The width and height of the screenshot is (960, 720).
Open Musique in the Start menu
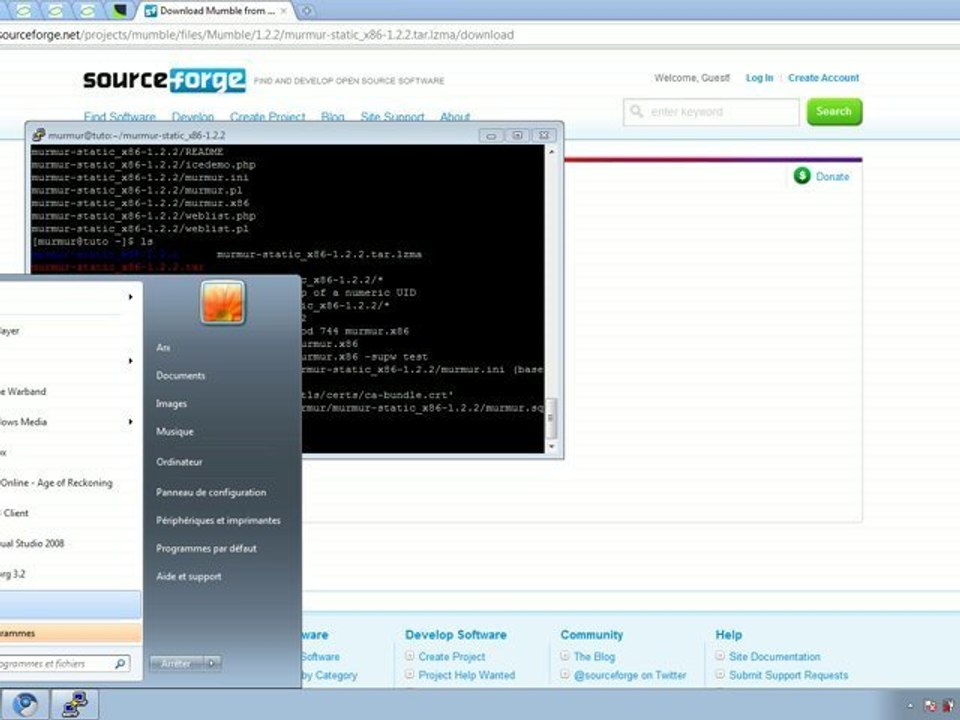pos(174,432)
